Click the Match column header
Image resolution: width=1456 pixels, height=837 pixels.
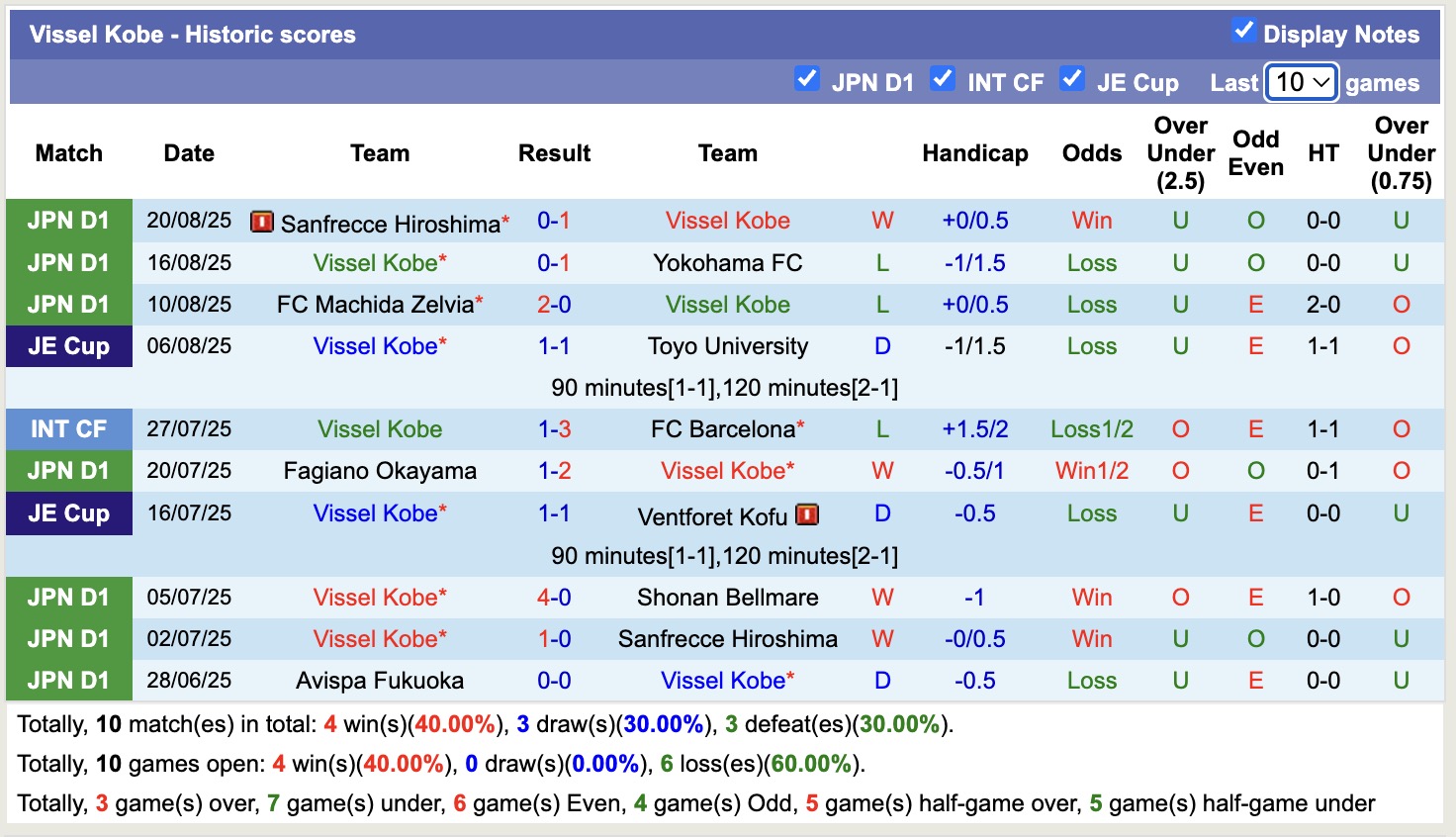(x=68, y=153)
